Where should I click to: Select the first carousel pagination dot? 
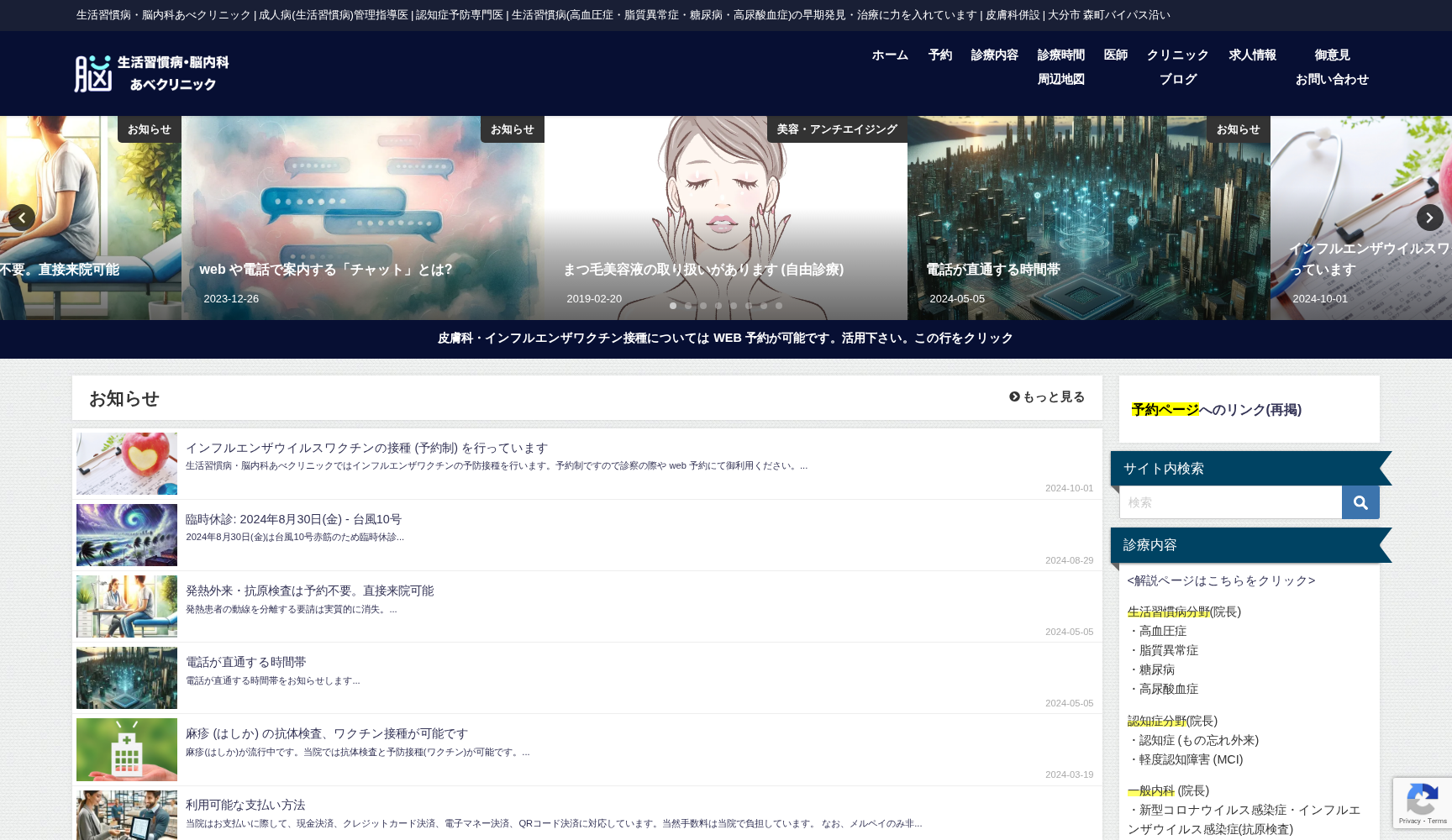[673, 306]
